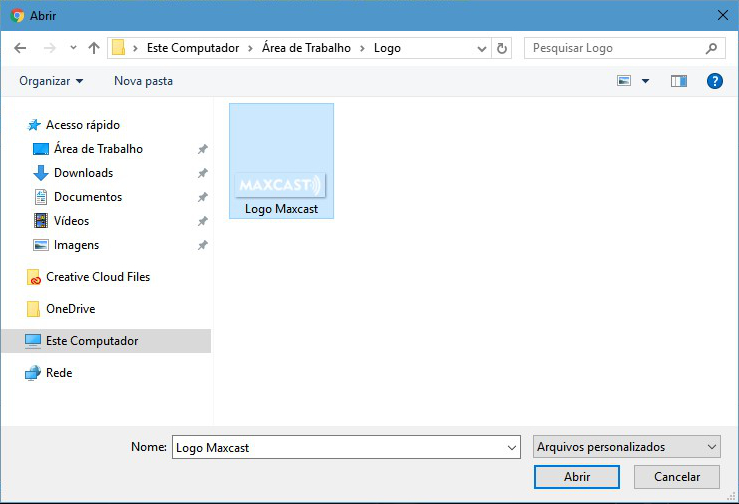The image size is (739, 504).
Task: Click the pin icon beside Vídeos
Action: pyautogui.click(x=203, y=221)
